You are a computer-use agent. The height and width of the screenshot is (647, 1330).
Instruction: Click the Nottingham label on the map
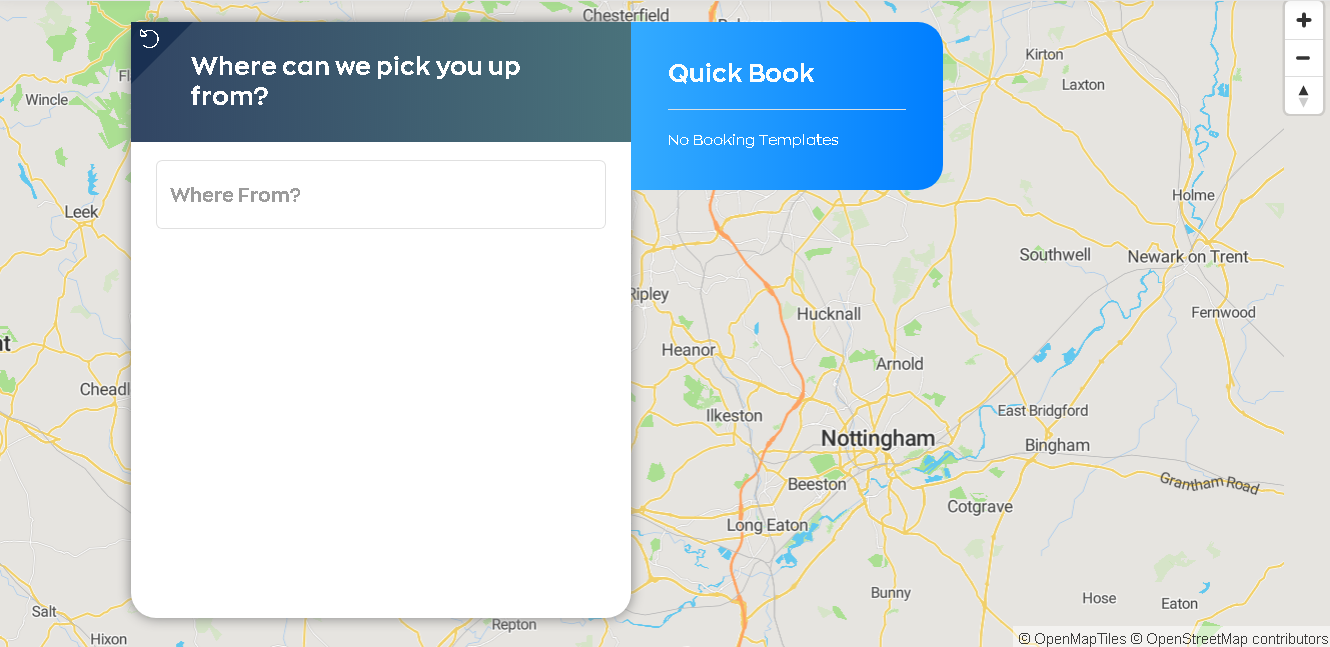click(877, 438)
